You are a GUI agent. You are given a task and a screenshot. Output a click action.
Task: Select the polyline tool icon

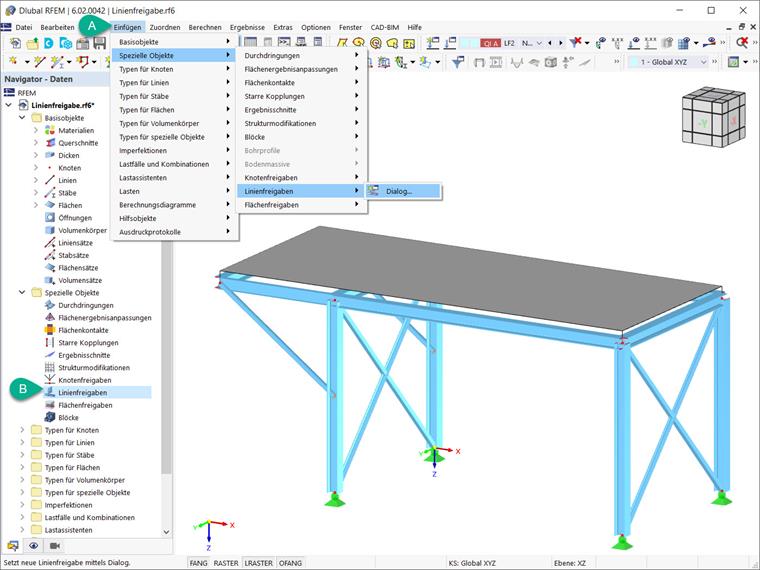(x=82, y=62)
